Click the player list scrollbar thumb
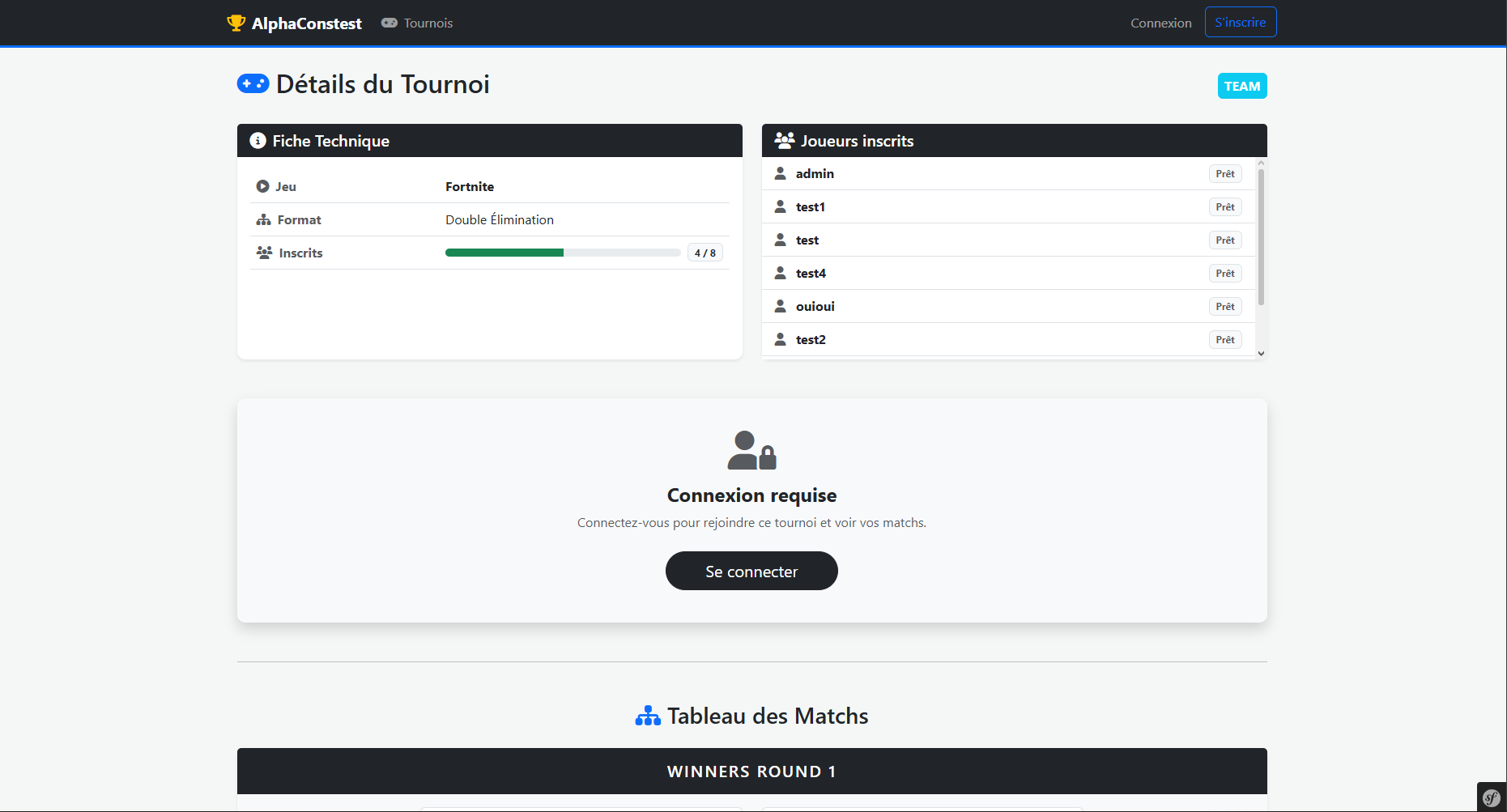Viewport: 1507px width, 812px height. 1261,236
